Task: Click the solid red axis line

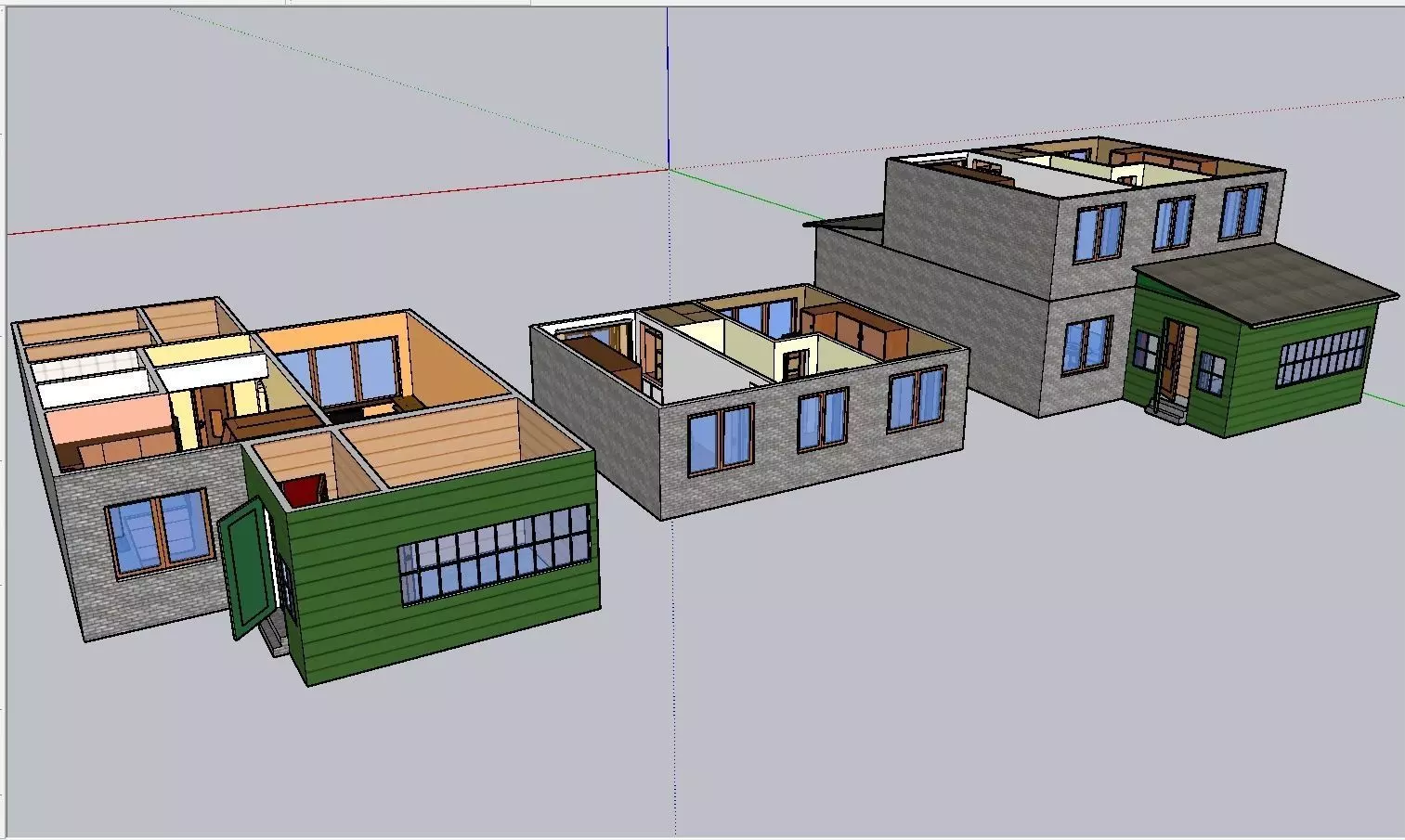Action: coord(338,201)
